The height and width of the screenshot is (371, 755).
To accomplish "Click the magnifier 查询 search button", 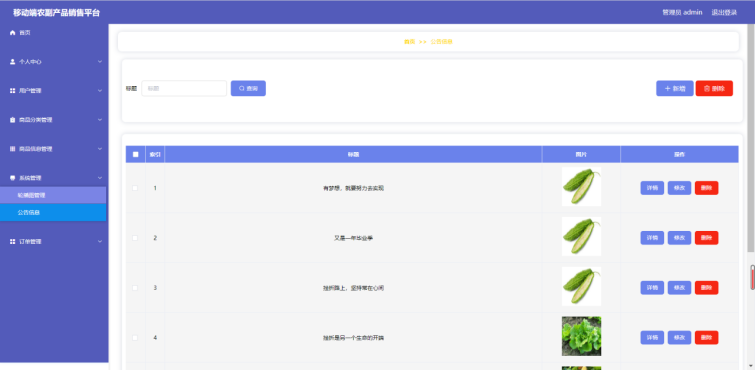I will pyautogui.click(x=248, y=88).
